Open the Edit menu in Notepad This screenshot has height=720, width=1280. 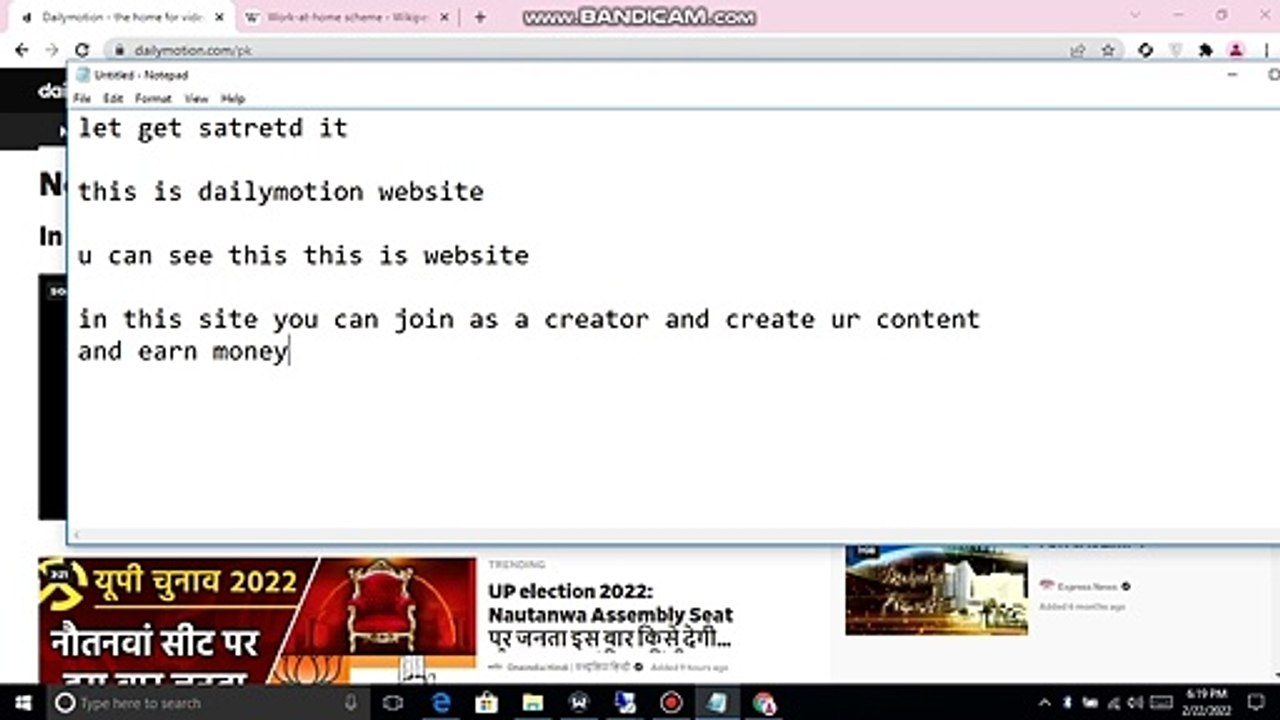113,99
